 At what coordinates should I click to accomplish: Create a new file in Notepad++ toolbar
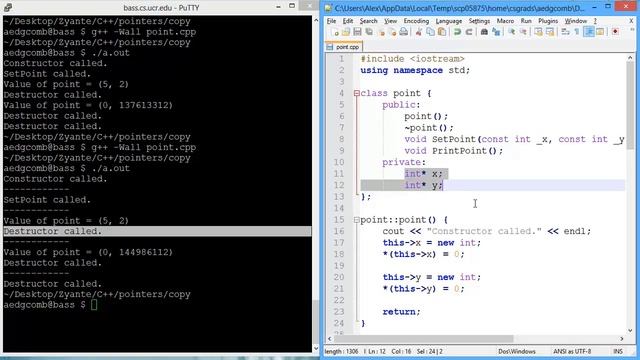(336, 32)
